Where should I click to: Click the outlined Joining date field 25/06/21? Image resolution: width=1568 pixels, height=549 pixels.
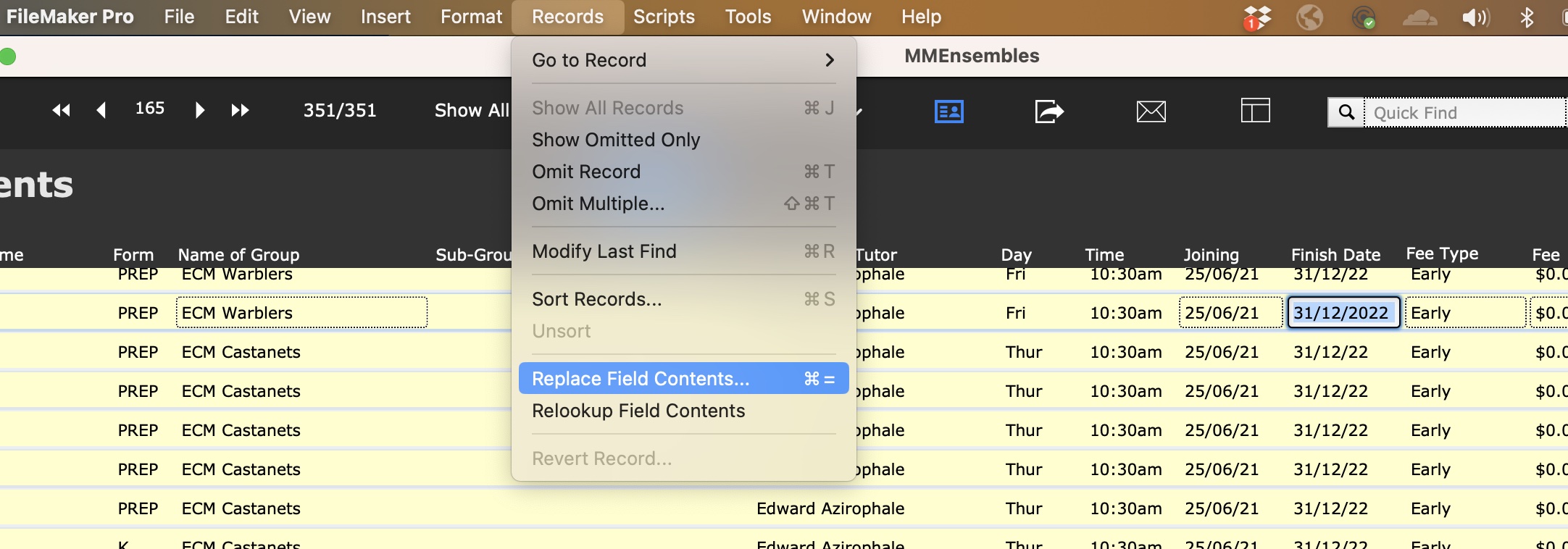tap(1231, 313)
